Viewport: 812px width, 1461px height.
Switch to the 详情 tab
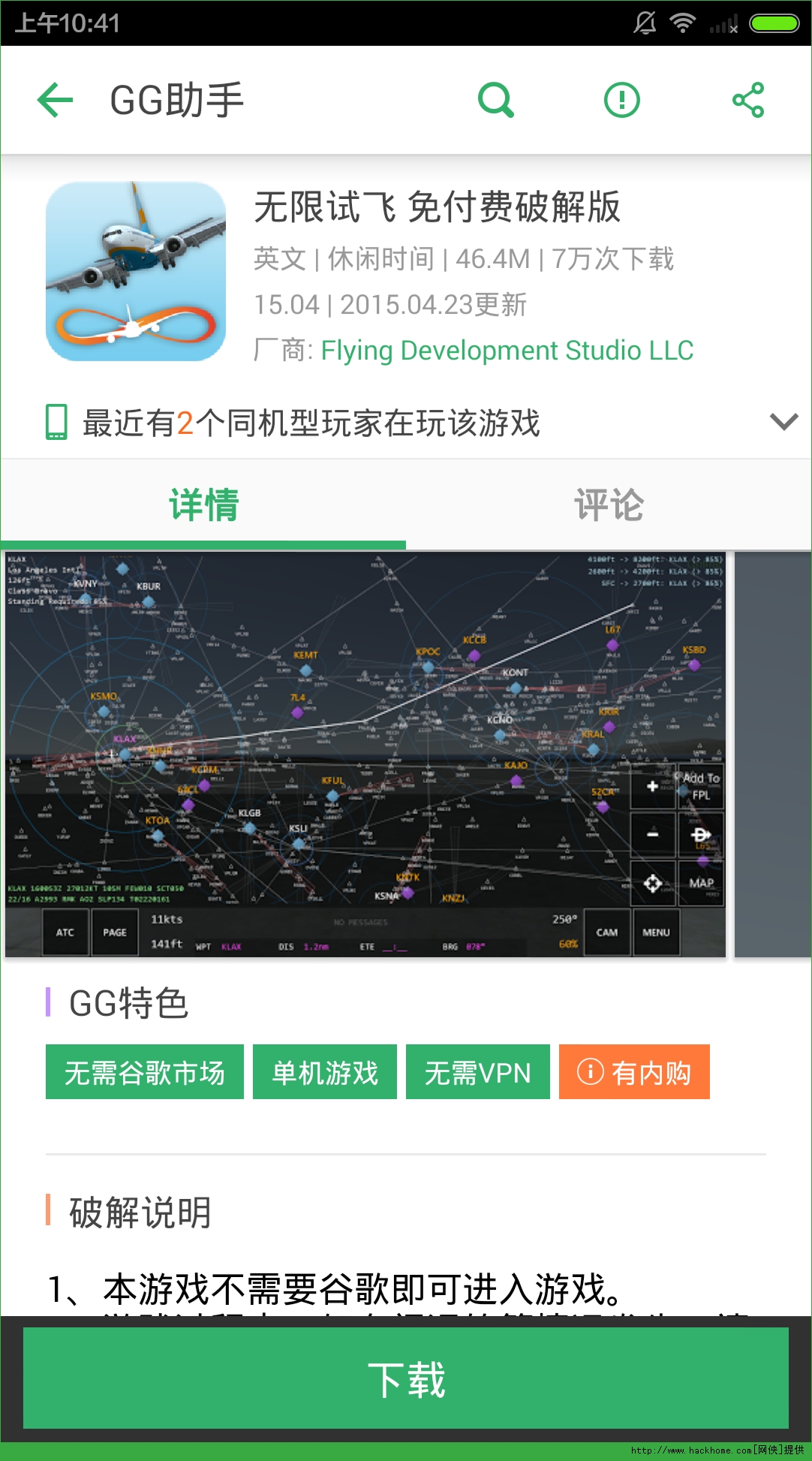point(203,505)
